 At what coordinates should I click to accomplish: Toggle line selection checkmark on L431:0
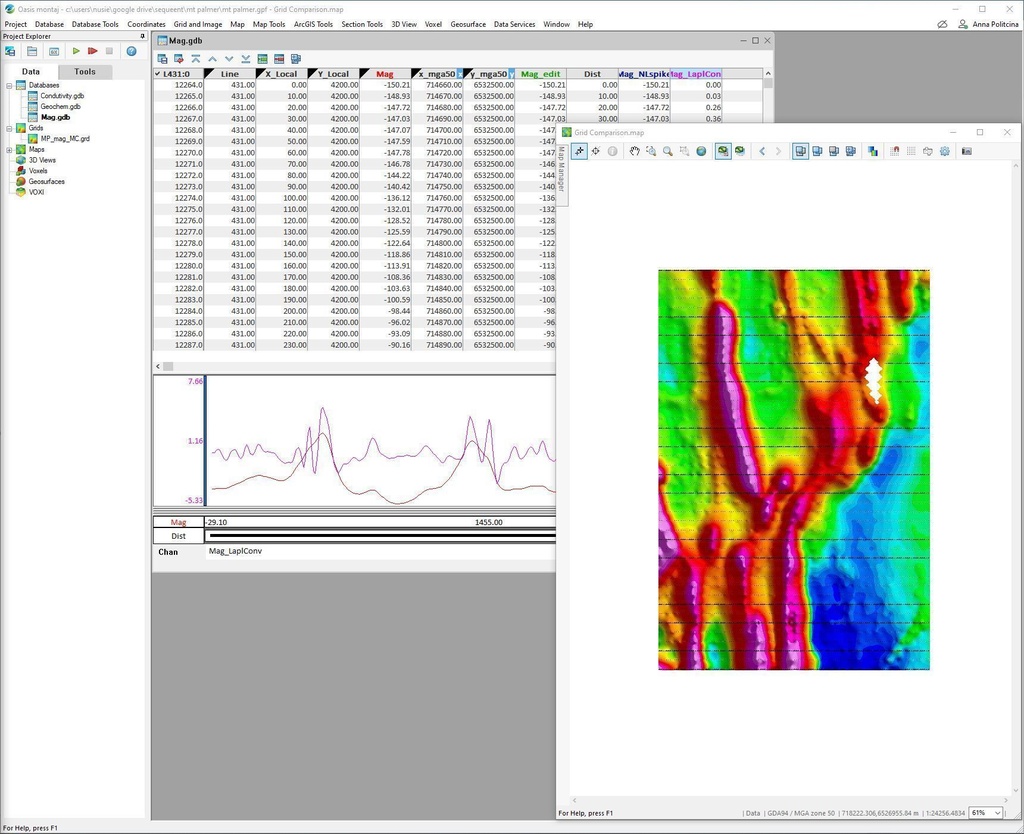pyautogui.click(x=158, y=74)
